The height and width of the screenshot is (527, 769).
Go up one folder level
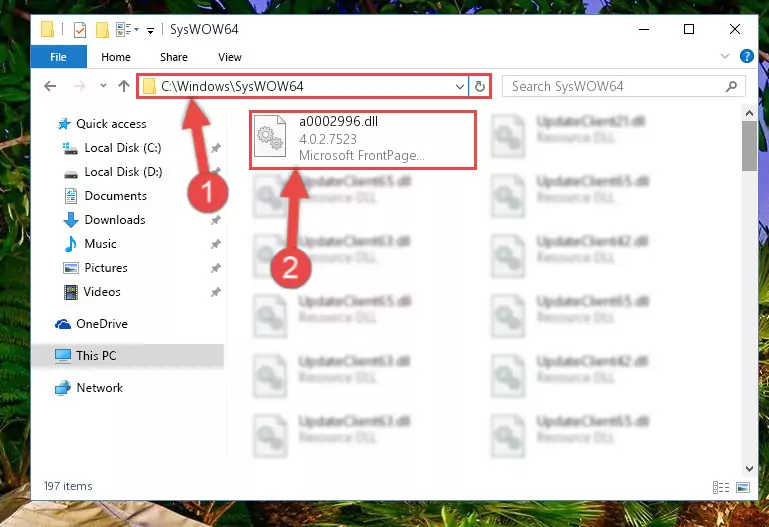point(124,86)
